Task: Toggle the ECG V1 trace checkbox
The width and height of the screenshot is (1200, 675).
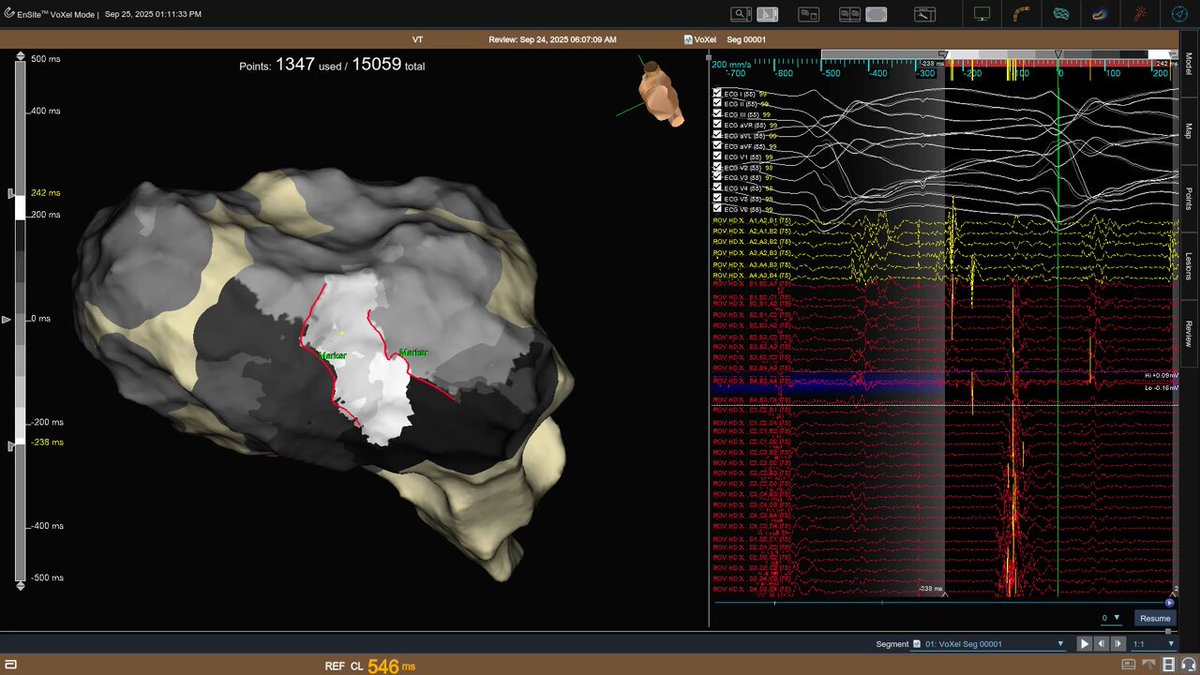Action: [x=717, y=156]
